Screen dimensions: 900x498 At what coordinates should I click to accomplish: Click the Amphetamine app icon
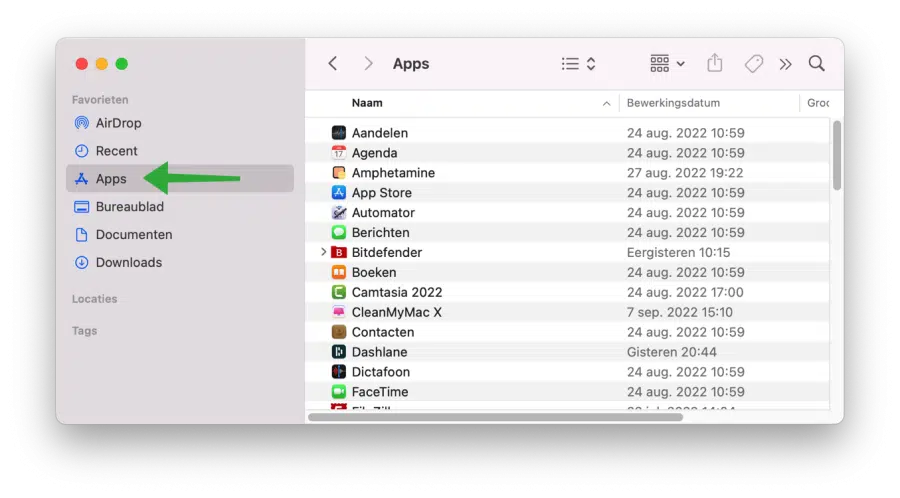pyautogui.click(x=339, y=173)
